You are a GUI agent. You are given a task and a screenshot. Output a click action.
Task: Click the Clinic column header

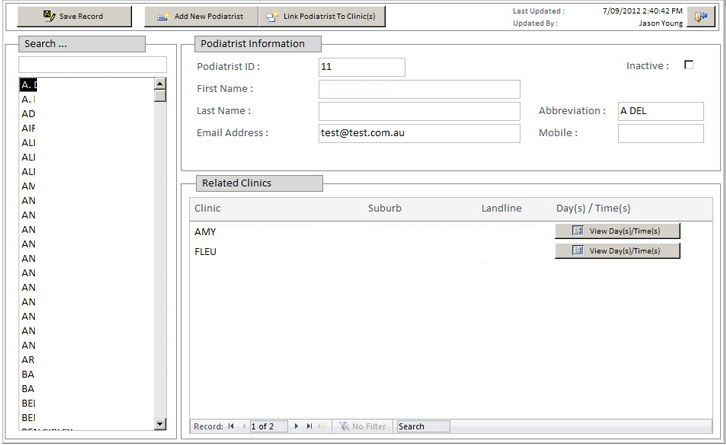207,208
